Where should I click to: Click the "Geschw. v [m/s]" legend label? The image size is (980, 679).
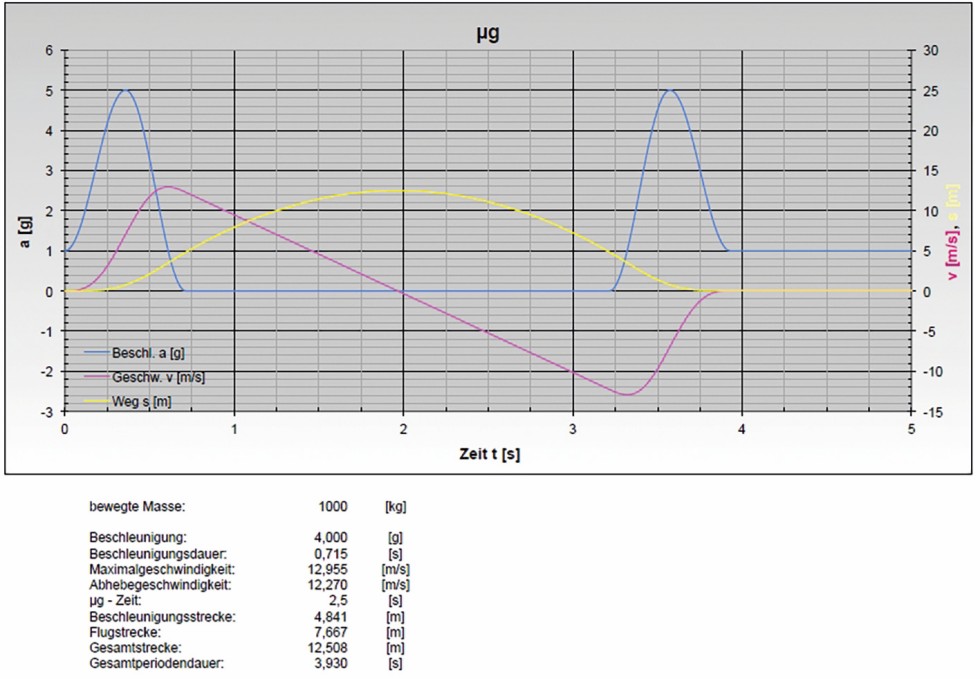tap(159, 377)
